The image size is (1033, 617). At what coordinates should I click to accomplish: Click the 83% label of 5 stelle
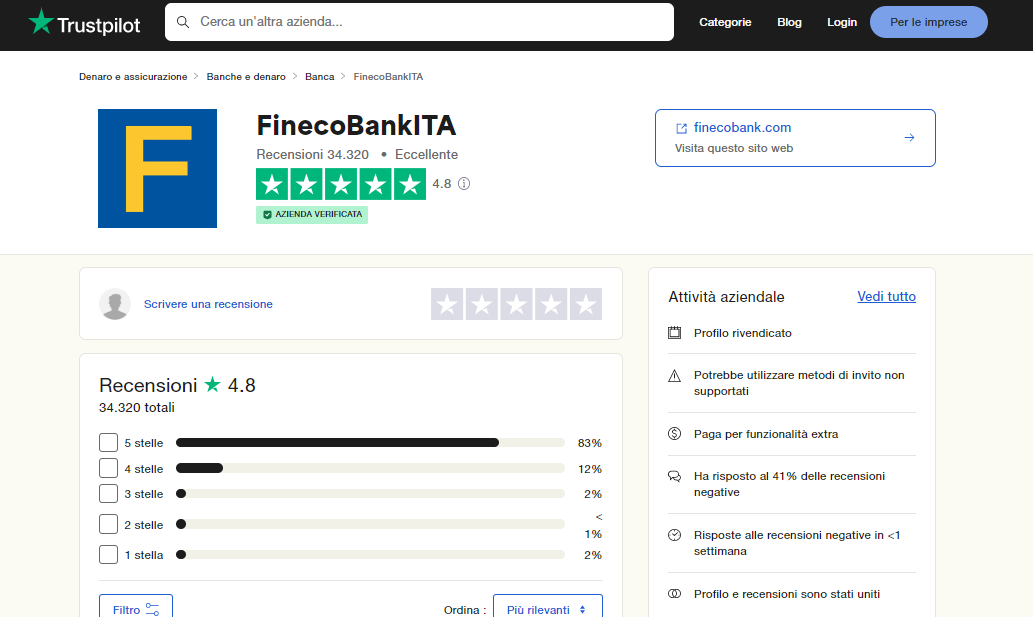(590, 443)
